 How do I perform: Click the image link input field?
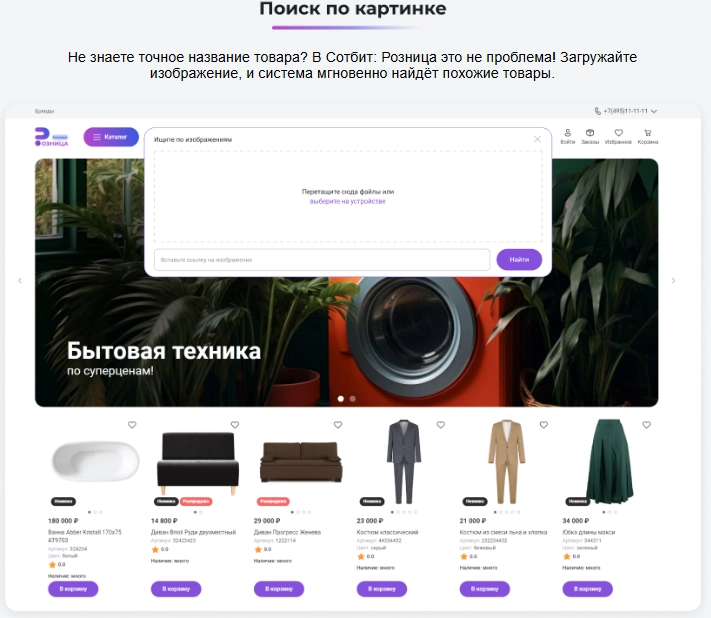(322, 260)
